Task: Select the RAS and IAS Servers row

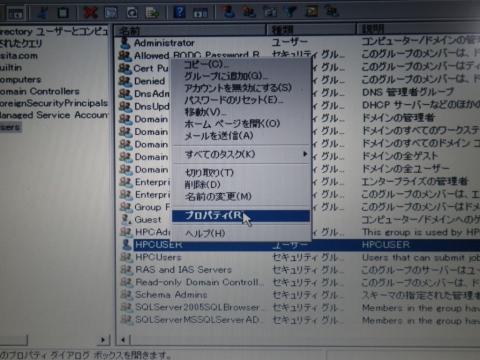Action: coord(184,269)
